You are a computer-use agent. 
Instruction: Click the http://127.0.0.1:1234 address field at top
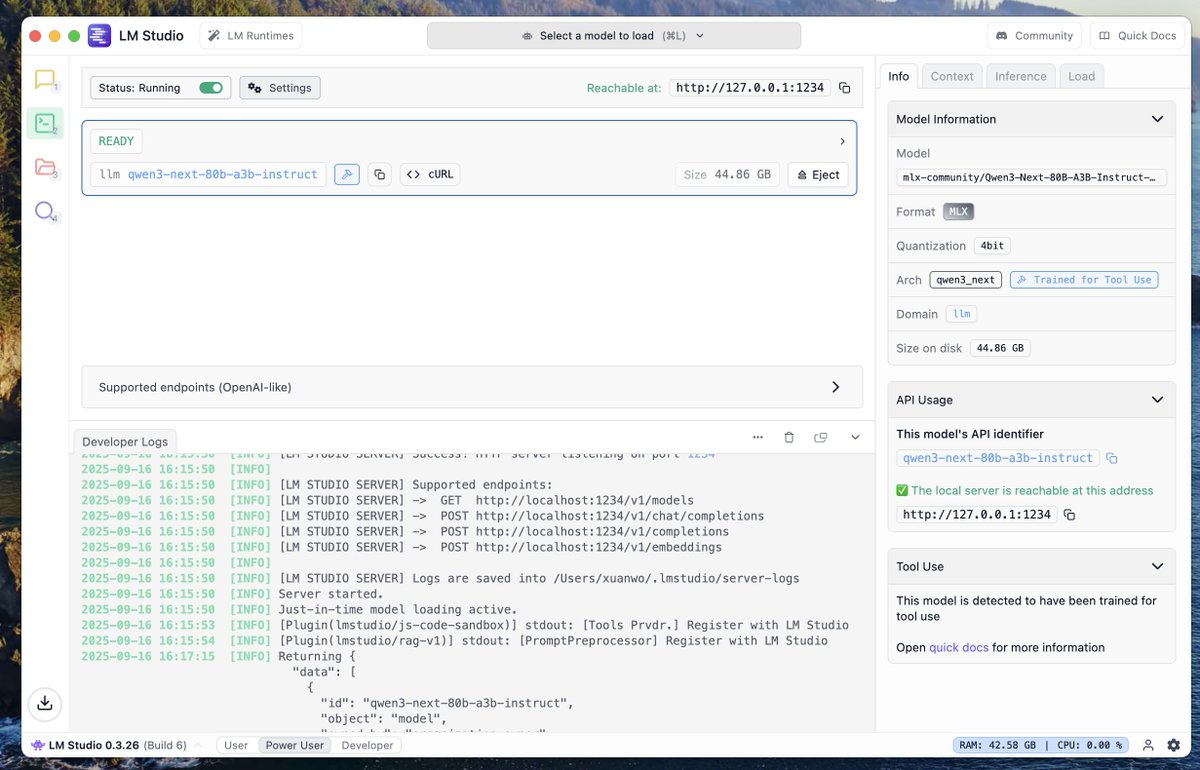point(750,88)
